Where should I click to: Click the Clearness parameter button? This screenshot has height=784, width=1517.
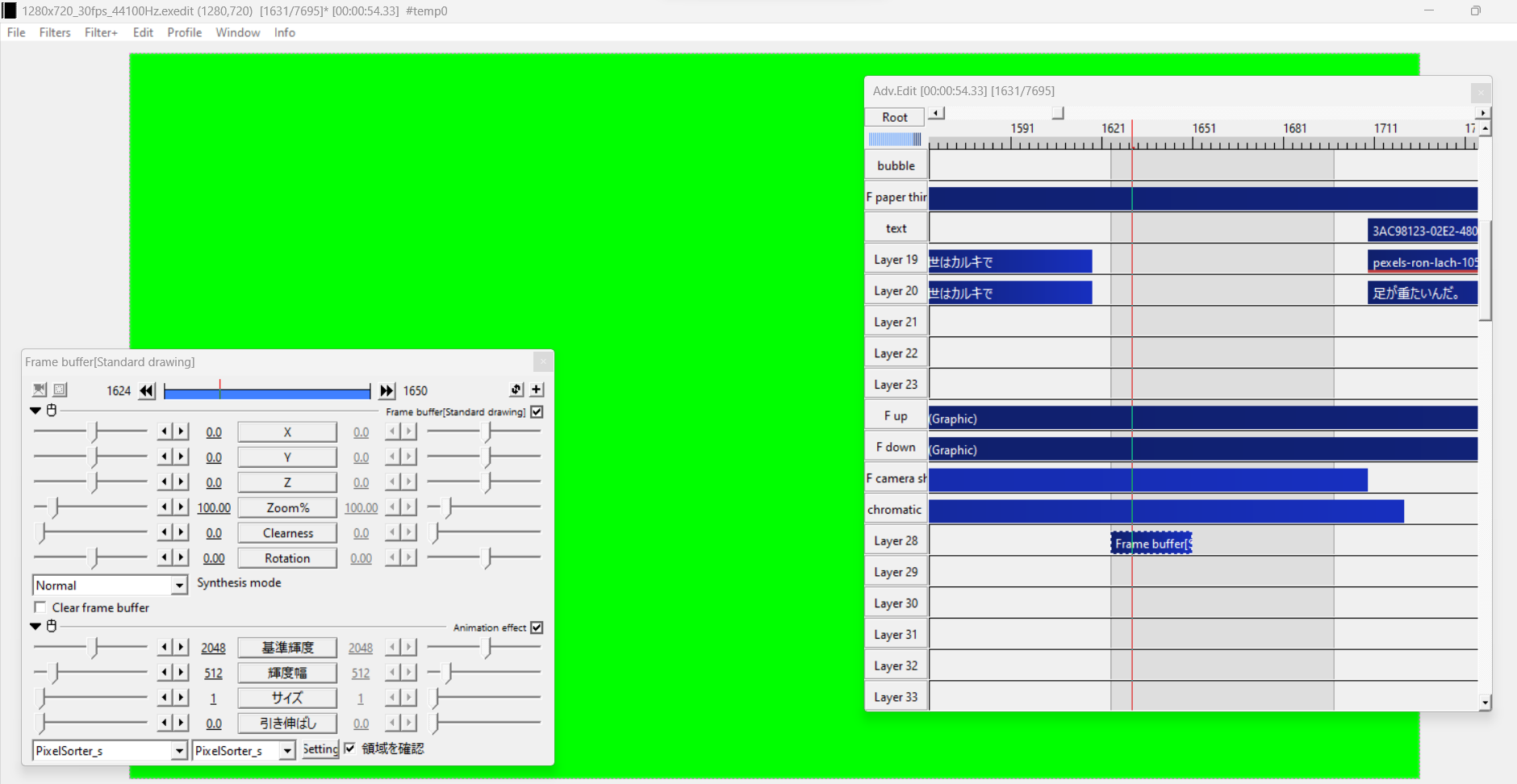click(x=287, y=532)
